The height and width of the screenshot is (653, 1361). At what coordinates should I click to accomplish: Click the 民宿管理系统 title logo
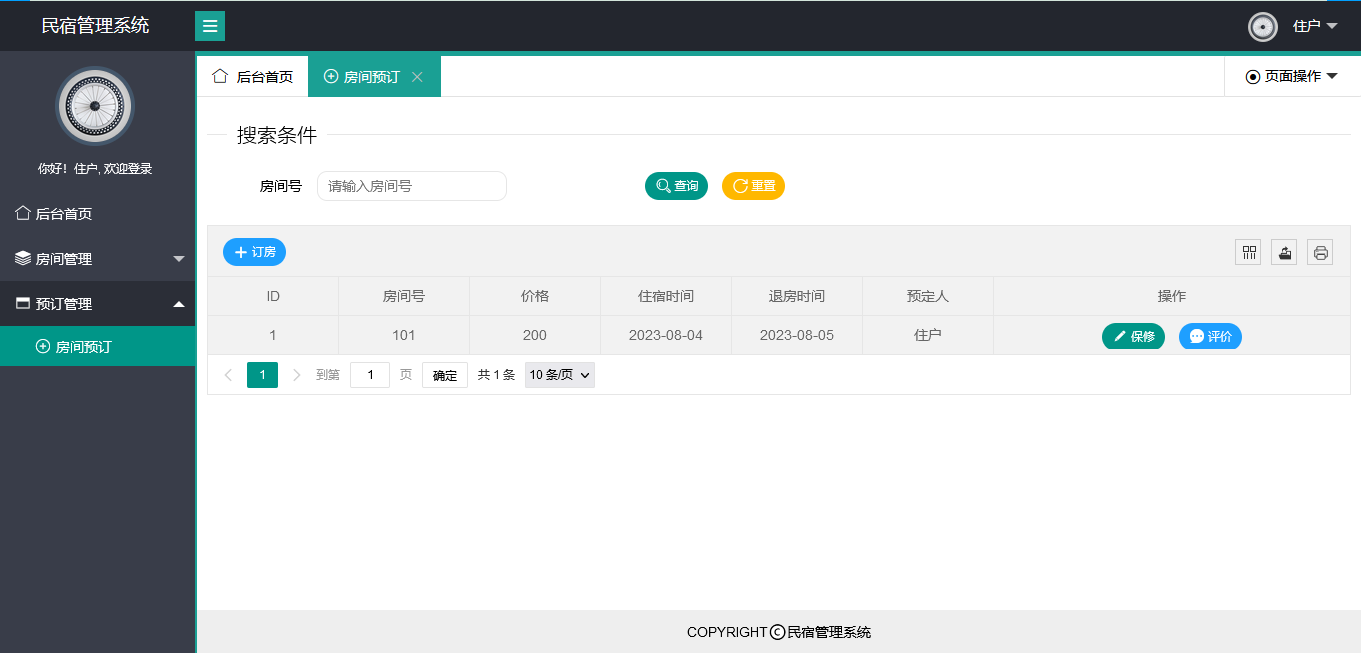(96, 26)
